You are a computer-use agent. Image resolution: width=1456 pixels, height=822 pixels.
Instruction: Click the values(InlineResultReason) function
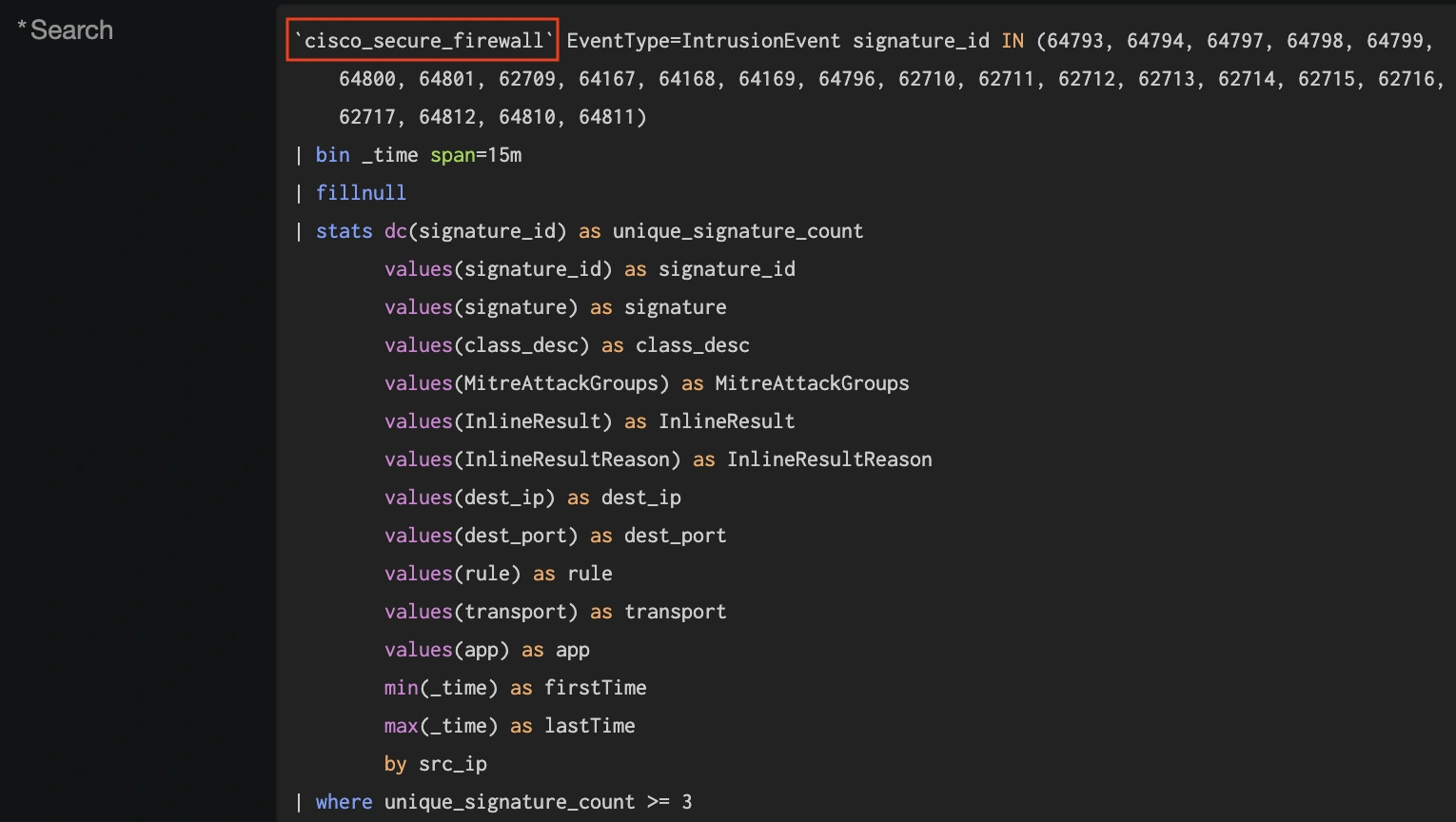[532, 460]
